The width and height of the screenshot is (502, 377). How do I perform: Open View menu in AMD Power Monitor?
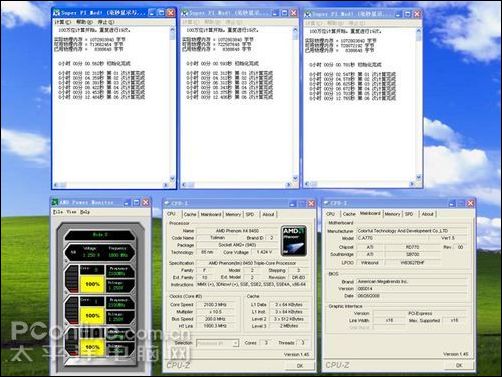71,212
